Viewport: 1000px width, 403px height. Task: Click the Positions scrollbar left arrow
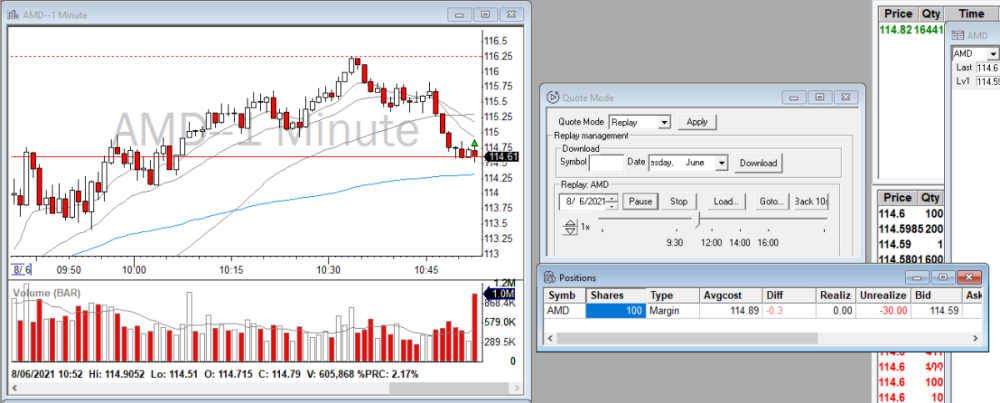(x=550, y=338)
